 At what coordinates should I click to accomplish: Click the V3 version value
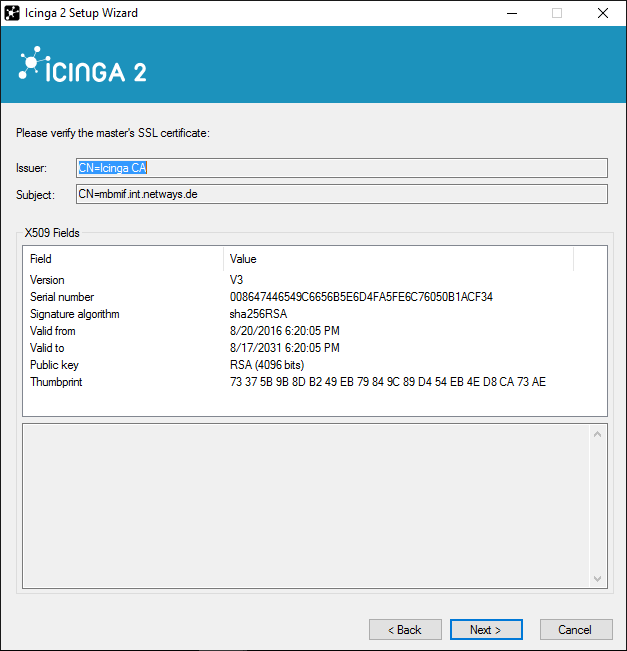(236, 280)
